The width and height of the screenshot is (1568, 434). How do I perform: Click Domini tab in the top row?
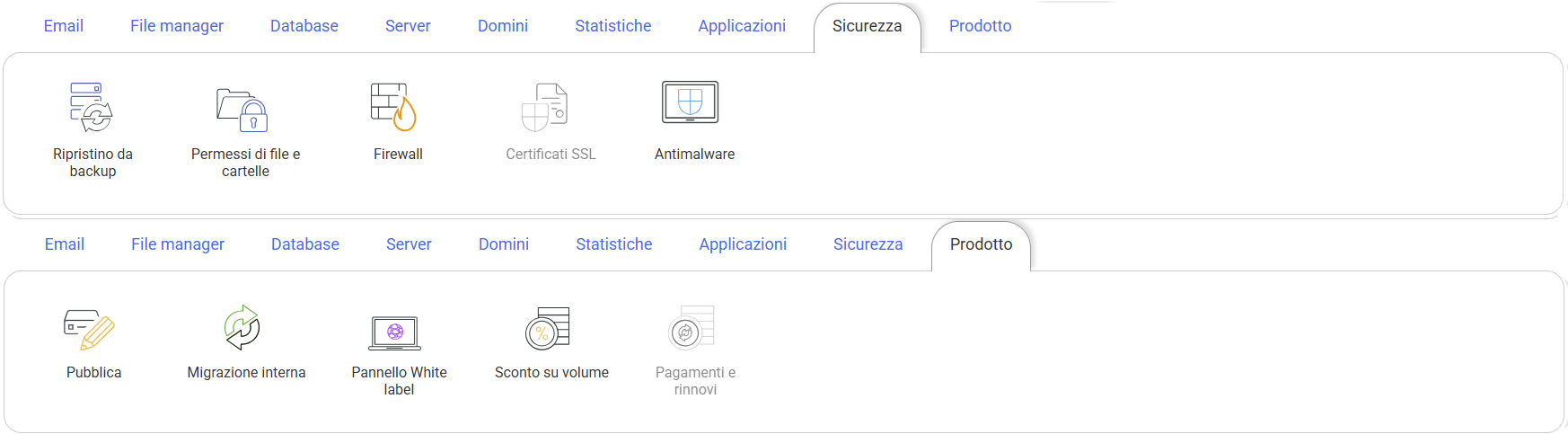pos(503,26)
